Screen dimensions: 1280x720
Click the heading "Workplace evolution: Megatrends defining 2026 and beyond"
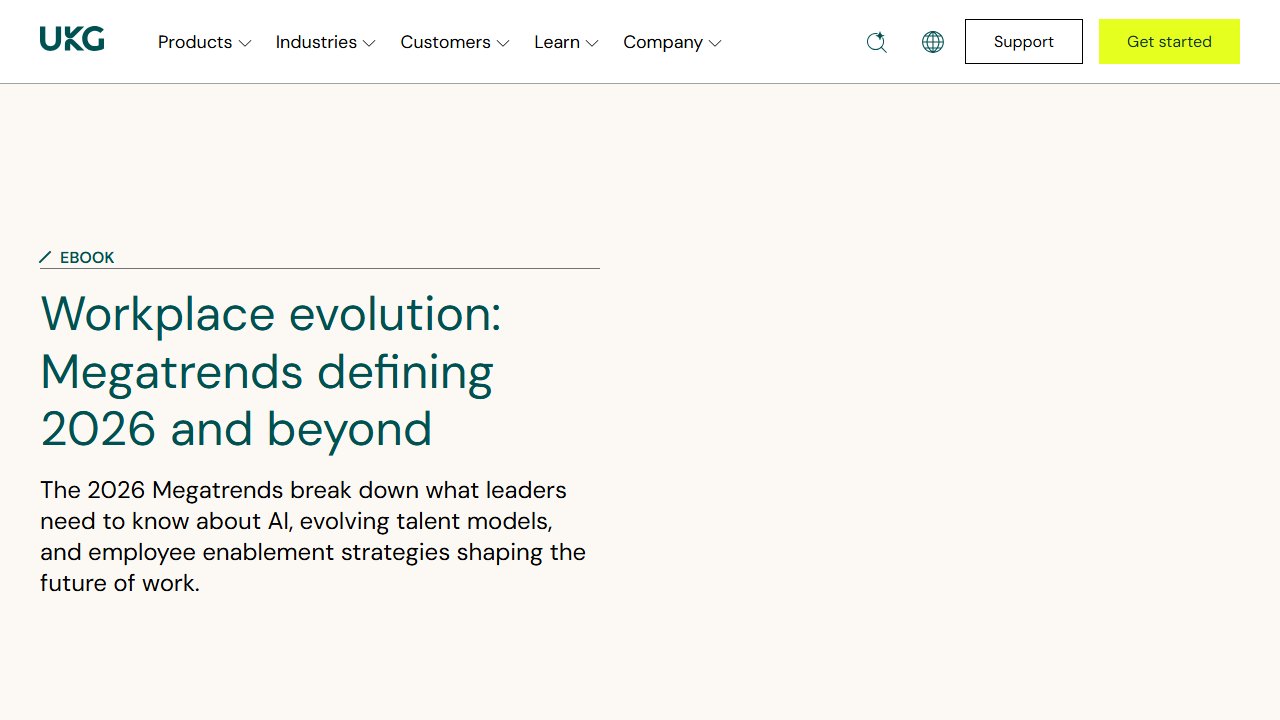271,371
